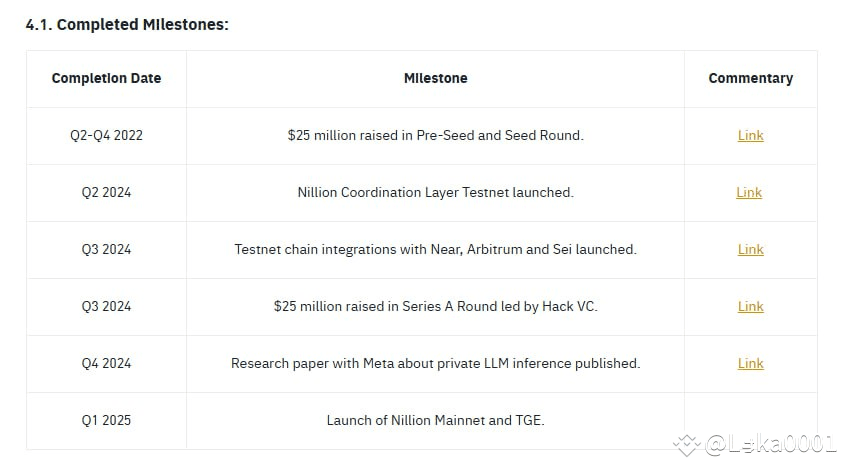Click the Q1 2025 date cell
The height and width of the screenshot is (466, 845).
pyautogui.click(x=106, y=420)
